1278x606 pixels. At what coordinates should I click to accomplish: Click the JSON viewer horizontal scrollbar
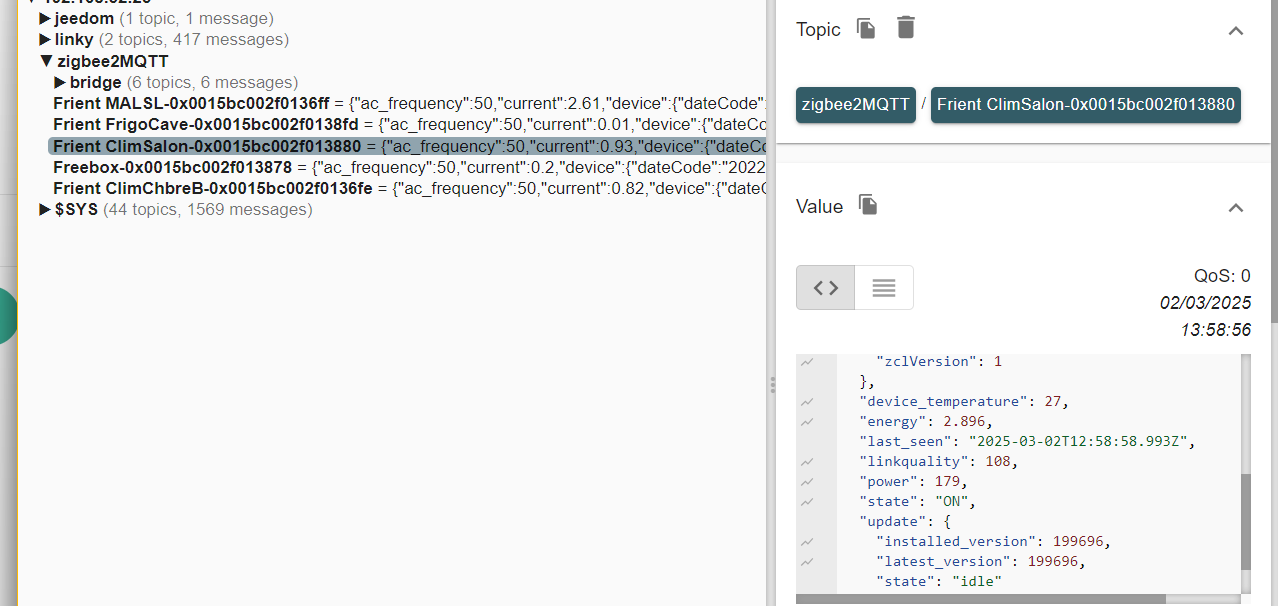point(981,599)
